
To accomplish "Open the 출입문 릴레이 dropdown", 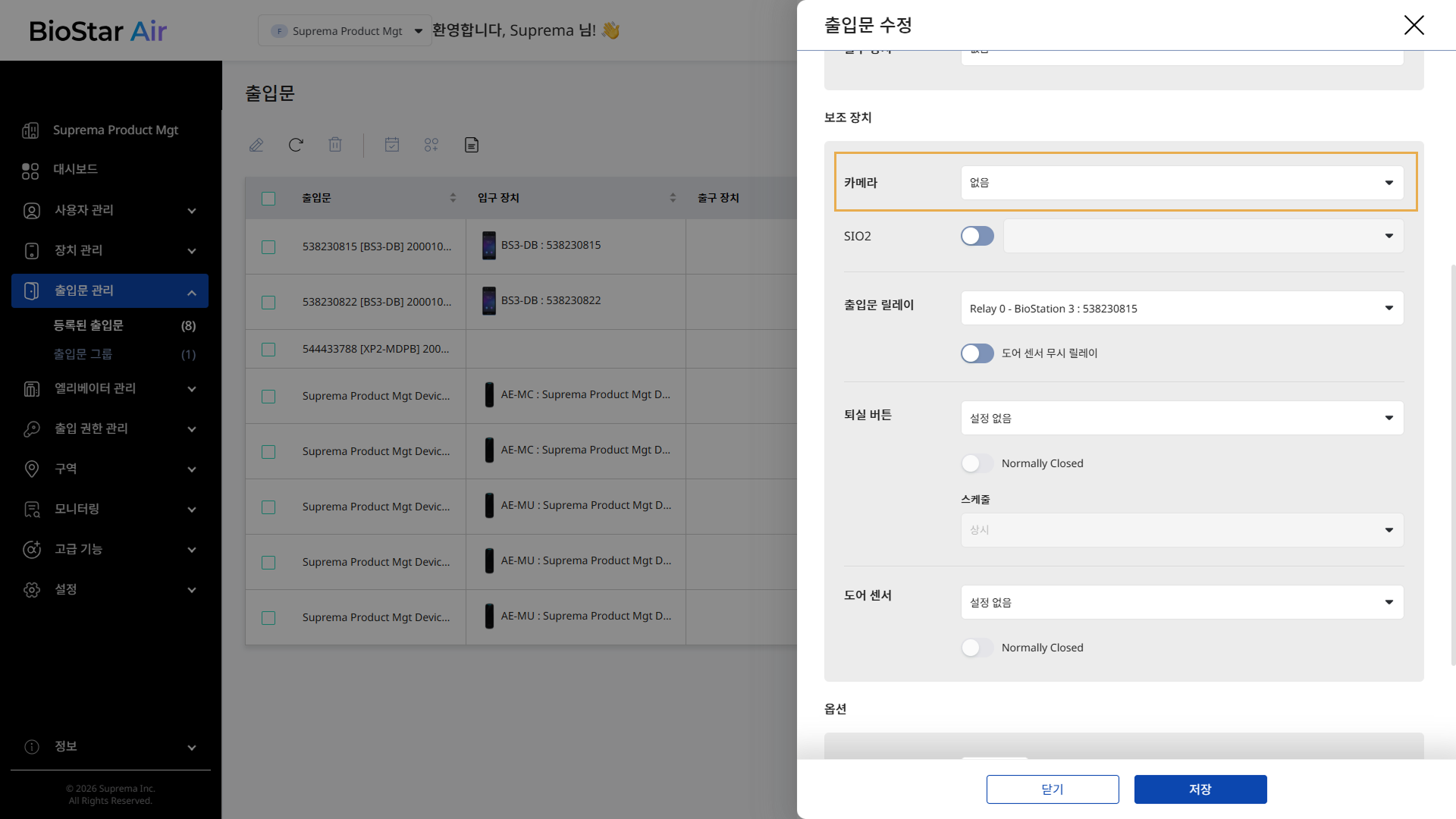I will coord(1181,308).
